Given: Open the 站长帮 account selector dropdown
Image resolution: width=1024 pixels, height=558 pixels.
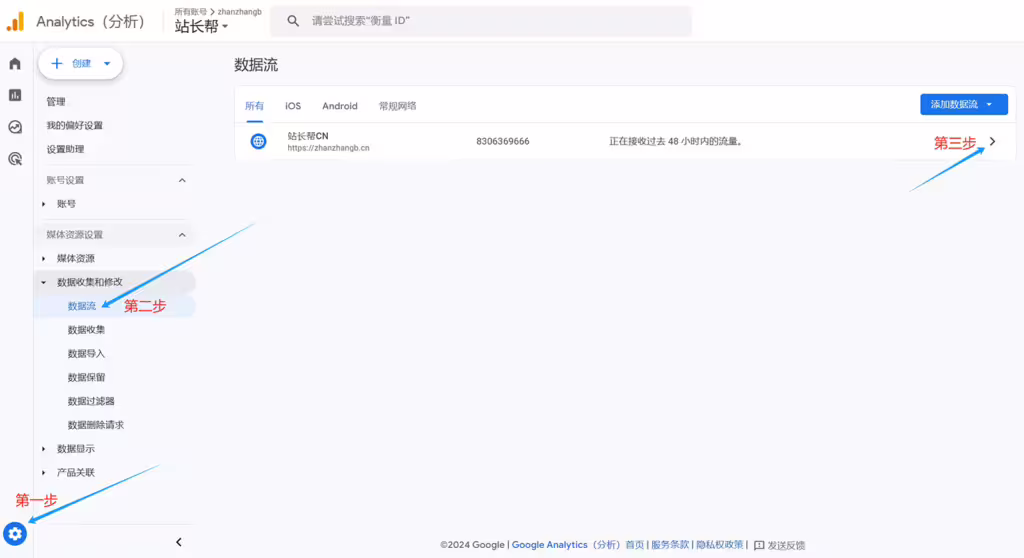Looking at the screenshot, I should (x=201, y=27).
